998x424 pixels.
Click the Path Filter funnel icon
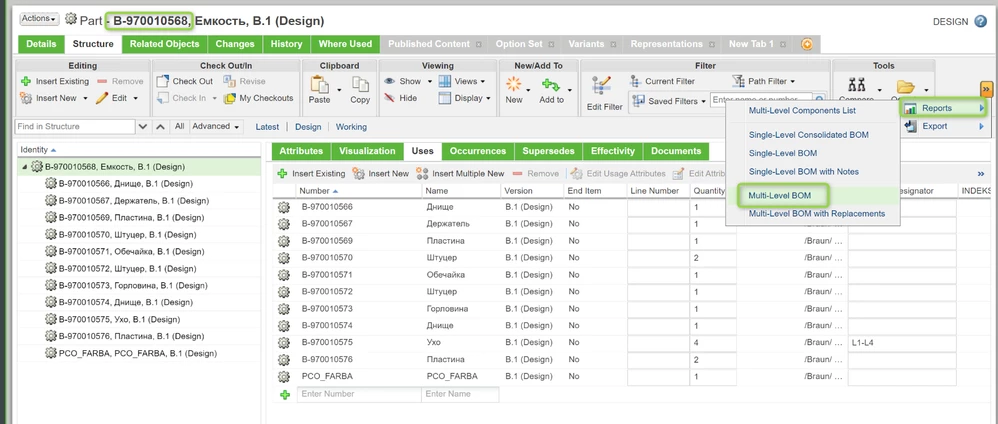click(738, 81)
